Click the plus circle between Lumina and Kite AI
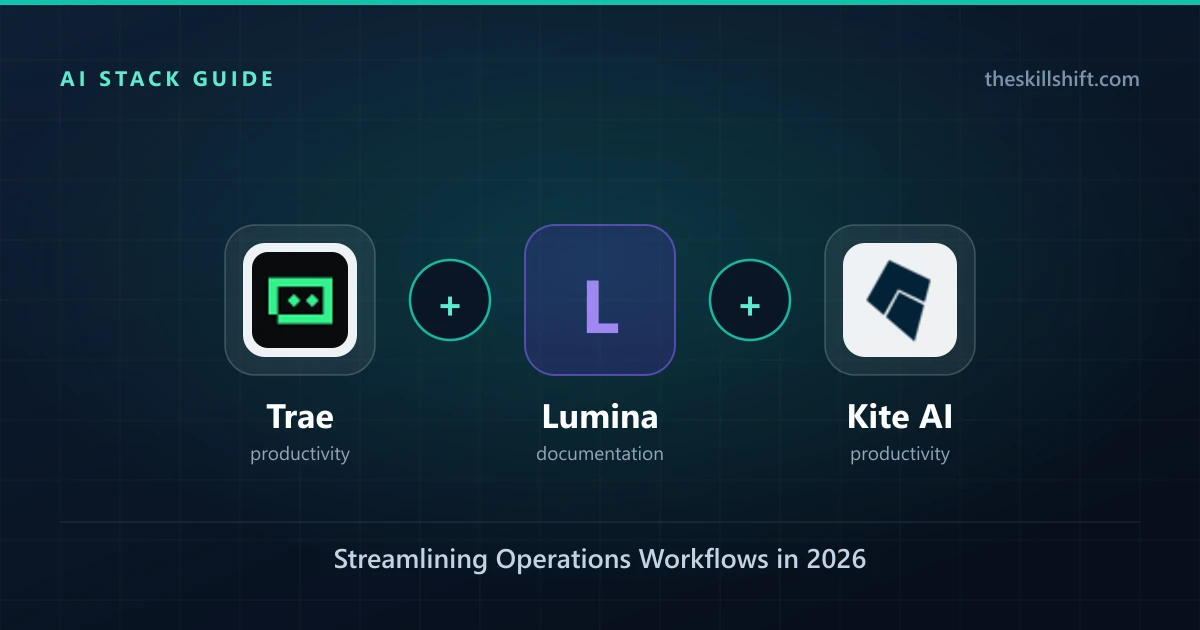Viewport: 1200px width, 630px height. pos(750,300)
